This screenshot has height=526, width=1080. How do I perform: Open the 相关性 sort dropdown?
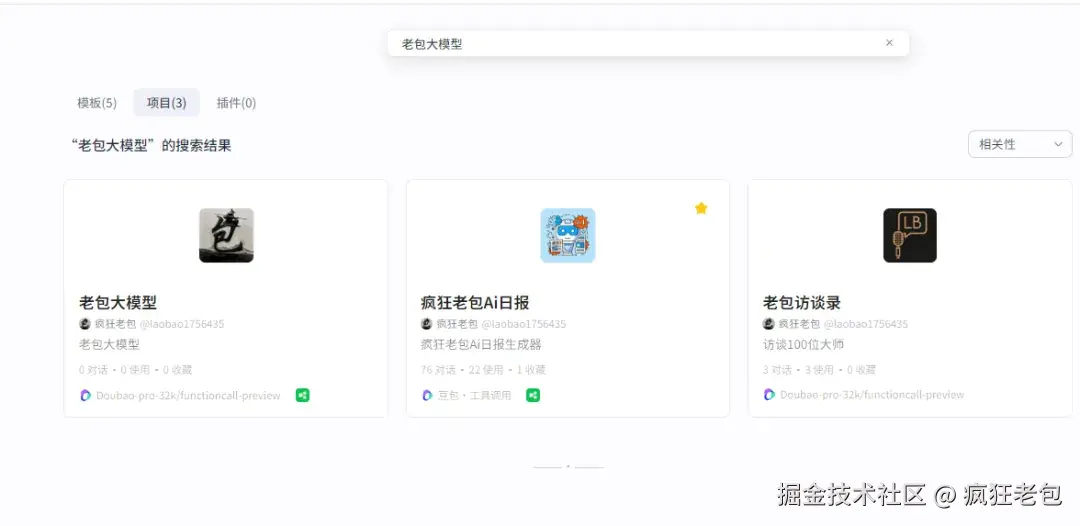[x=1020, y=145]
